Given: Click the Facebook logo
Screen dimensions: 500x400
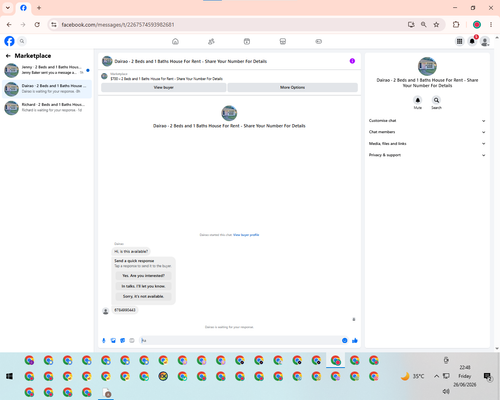Looking at the screenshot, I should click(9, 41).
